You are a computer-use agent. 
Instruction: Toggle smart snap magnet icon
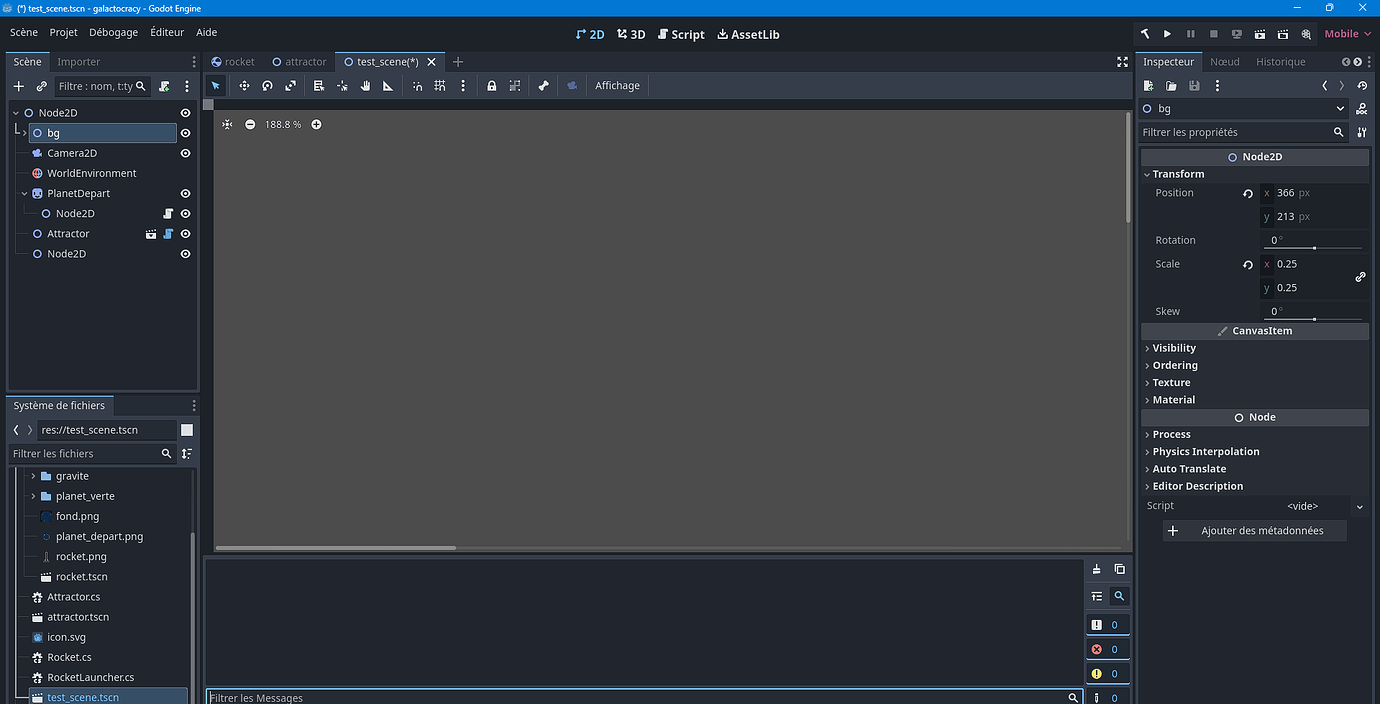click(x=417, y=86)
